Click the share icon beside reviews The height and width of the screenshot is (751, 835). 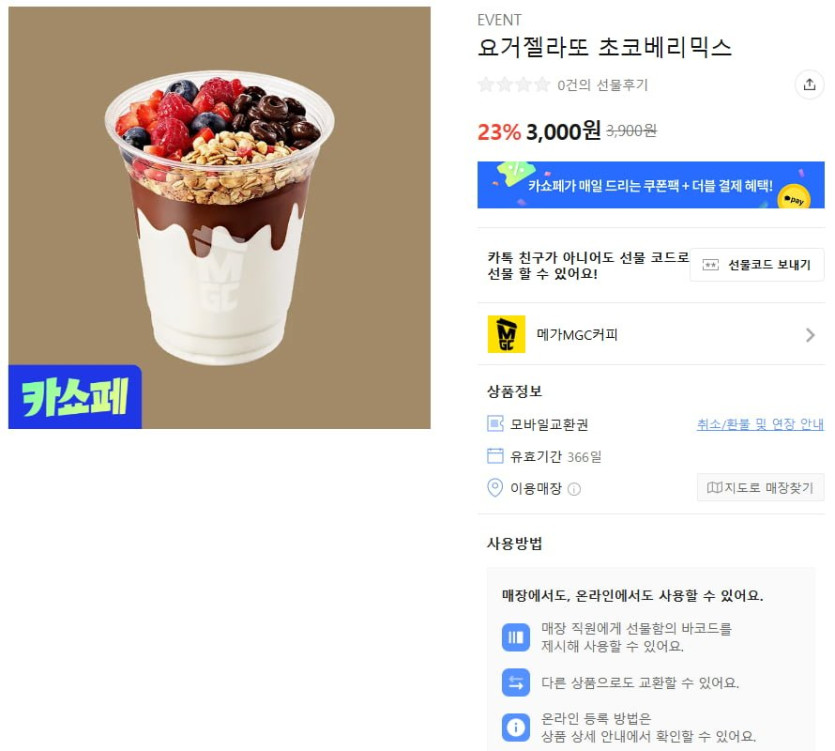click(809, 84)
